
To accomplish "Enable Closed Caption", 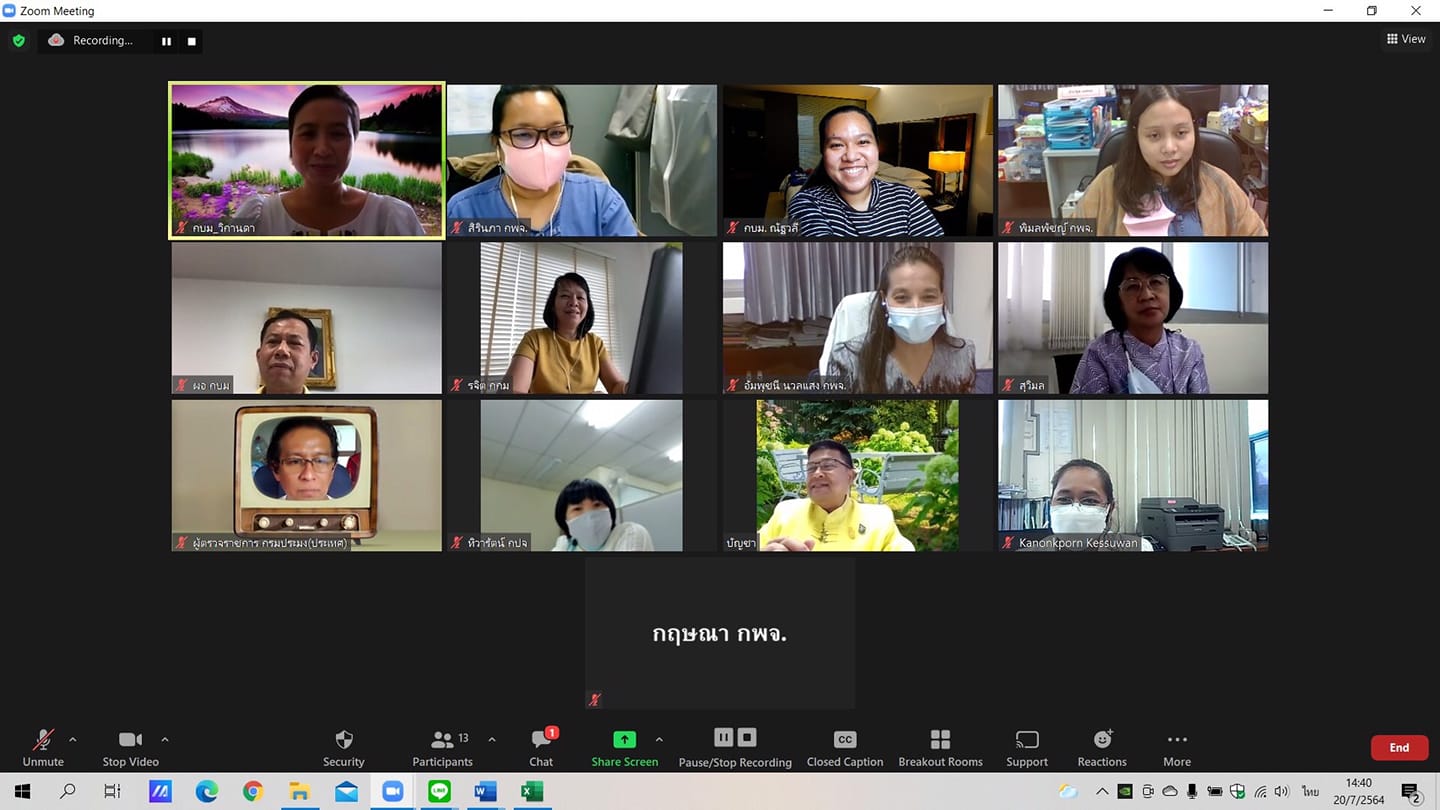I will pos(844,747).
